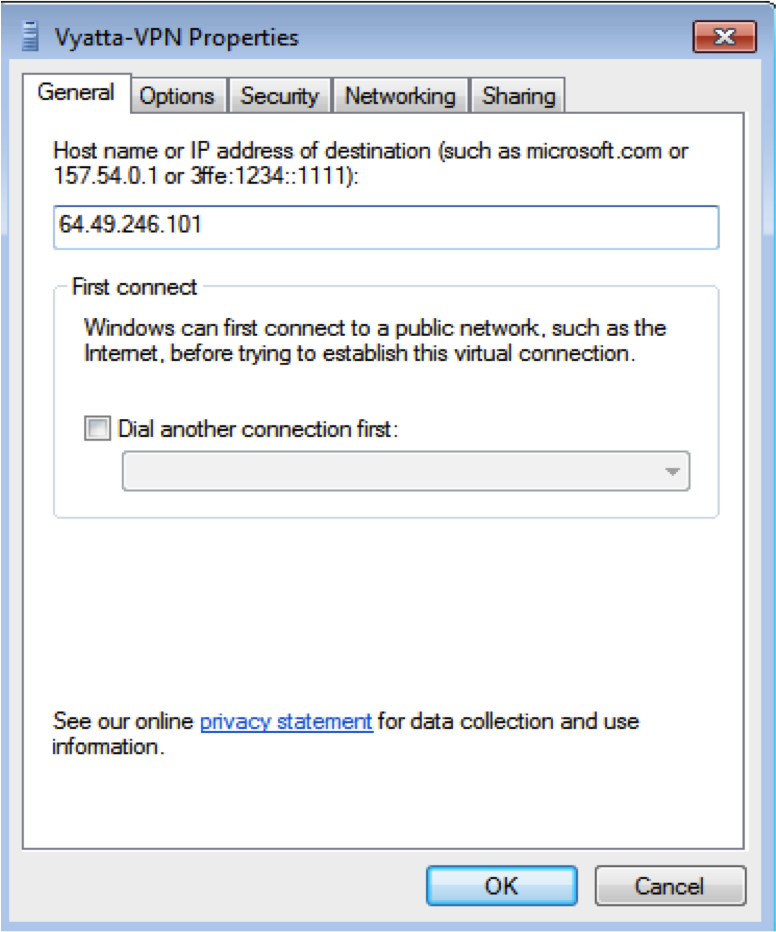The width and height of the screenshot is (776, 932).
Task: Switch to the General tab
Action: [x=76, y=93]
